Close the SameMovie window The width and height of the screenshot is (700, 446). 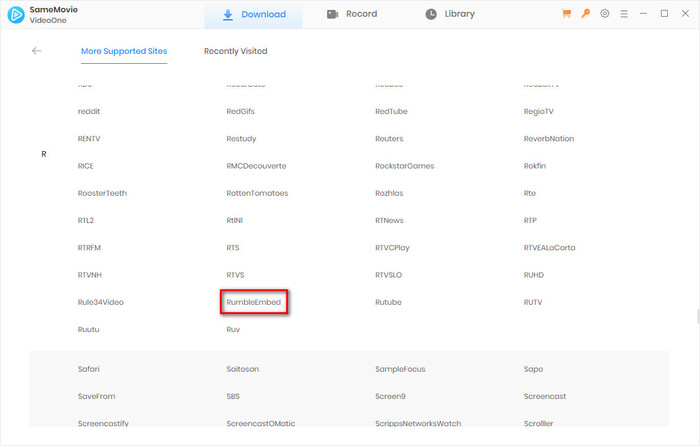pyautogui.click(x=685, y=14)
